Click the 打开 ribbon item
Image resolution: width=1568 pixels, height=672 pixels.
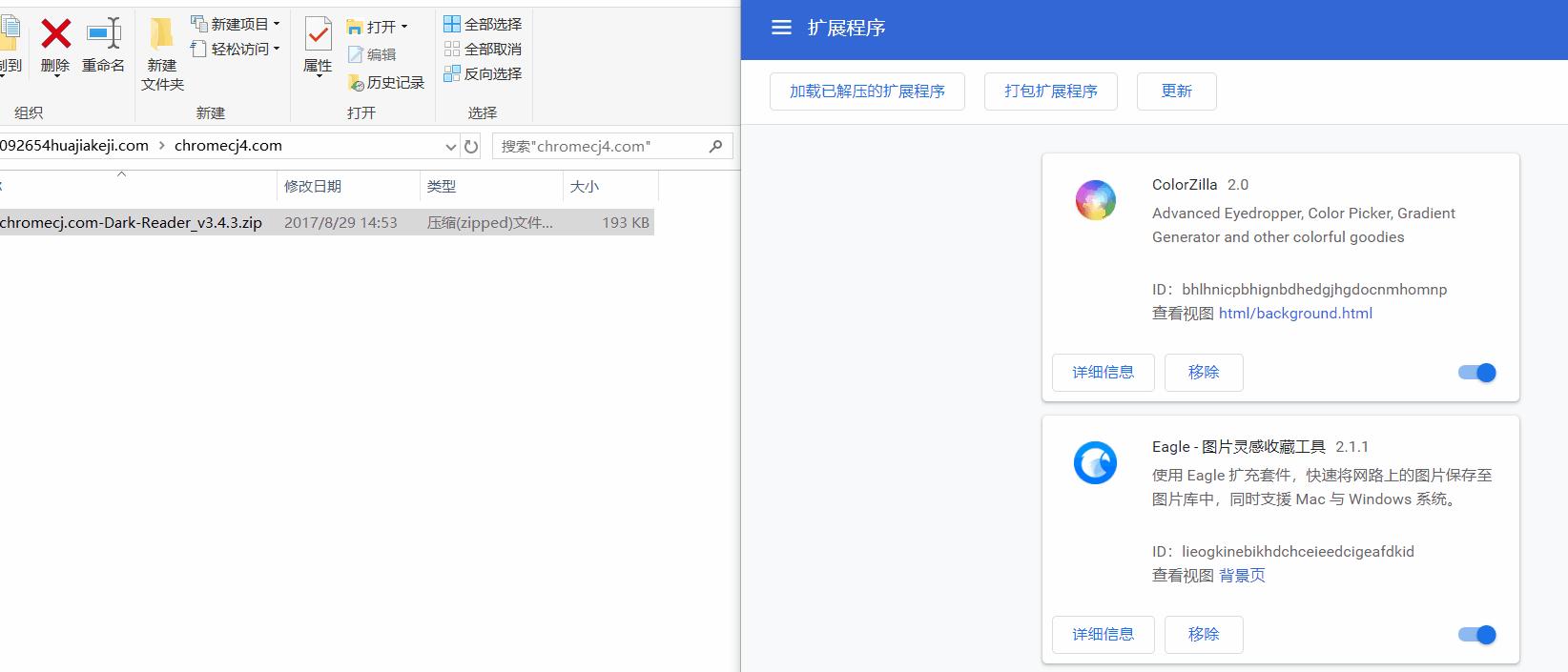[378, 27]
